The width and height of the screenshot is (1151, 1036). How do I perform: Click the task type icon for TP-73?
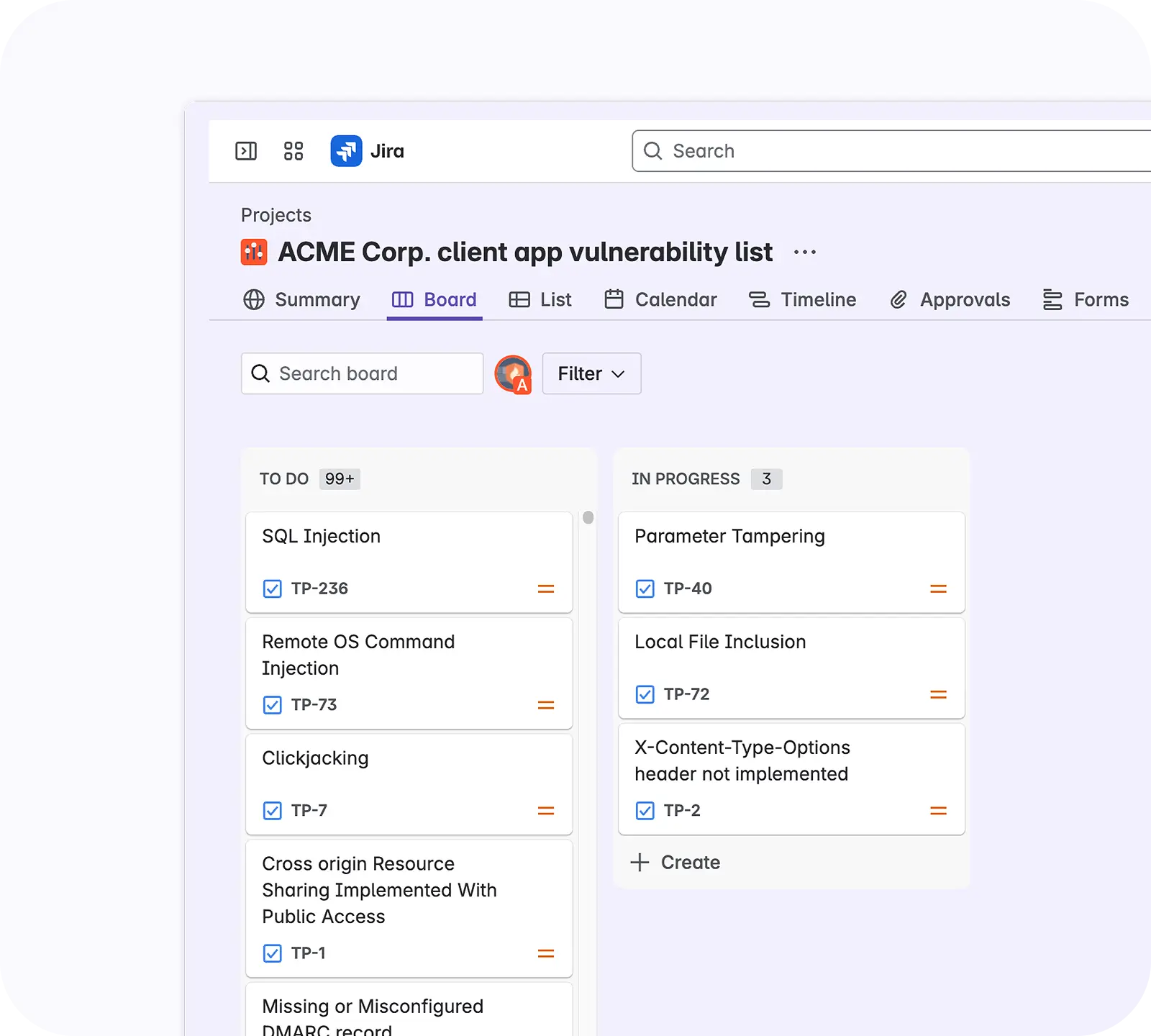273,704
